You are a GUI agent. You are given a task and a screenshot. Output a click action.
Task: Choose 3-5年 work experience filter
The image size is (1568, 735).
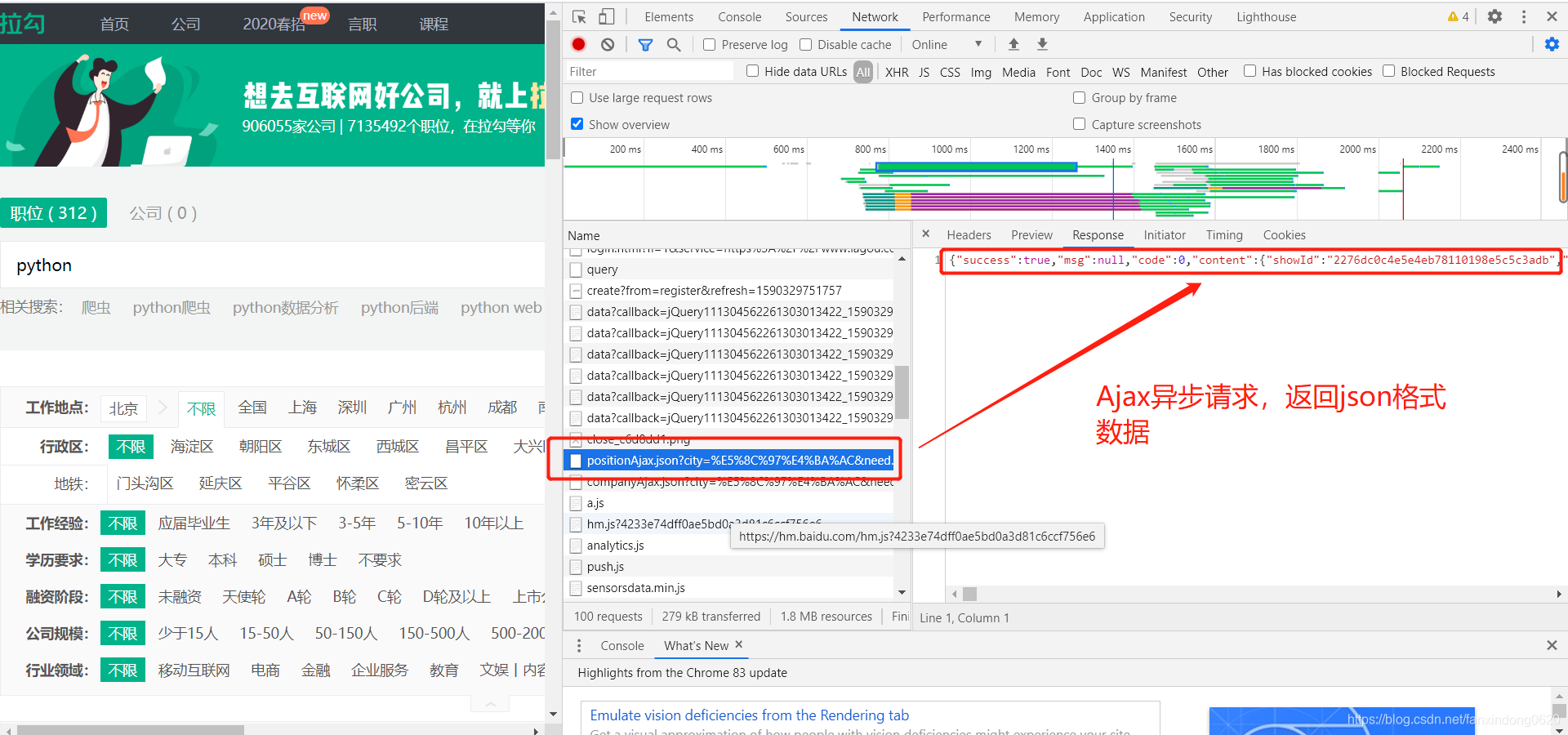357,523
